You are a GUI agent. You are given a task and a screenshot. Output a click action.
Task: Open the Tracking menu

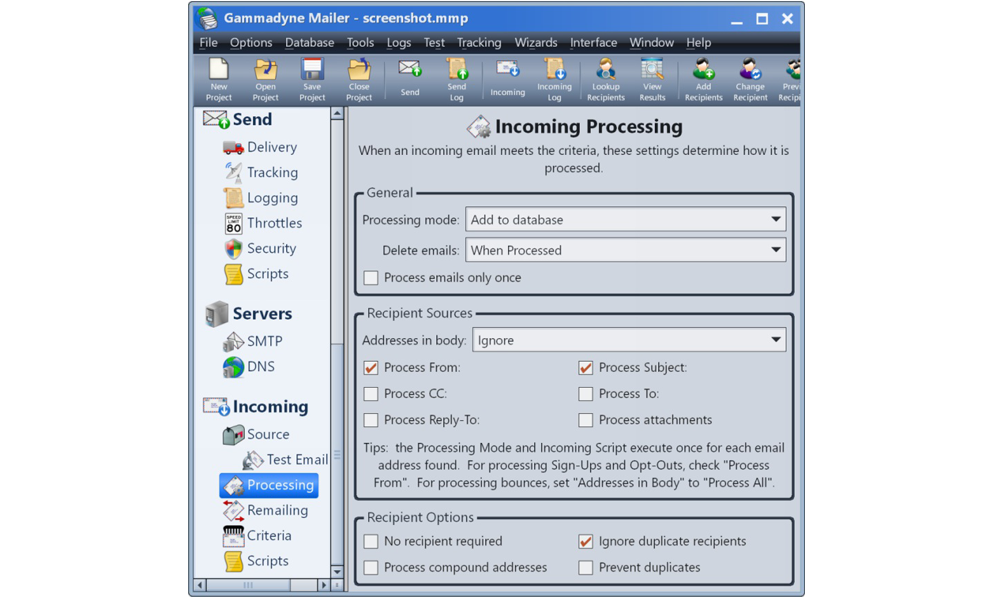pyautogui.click(x=479, y=43)
